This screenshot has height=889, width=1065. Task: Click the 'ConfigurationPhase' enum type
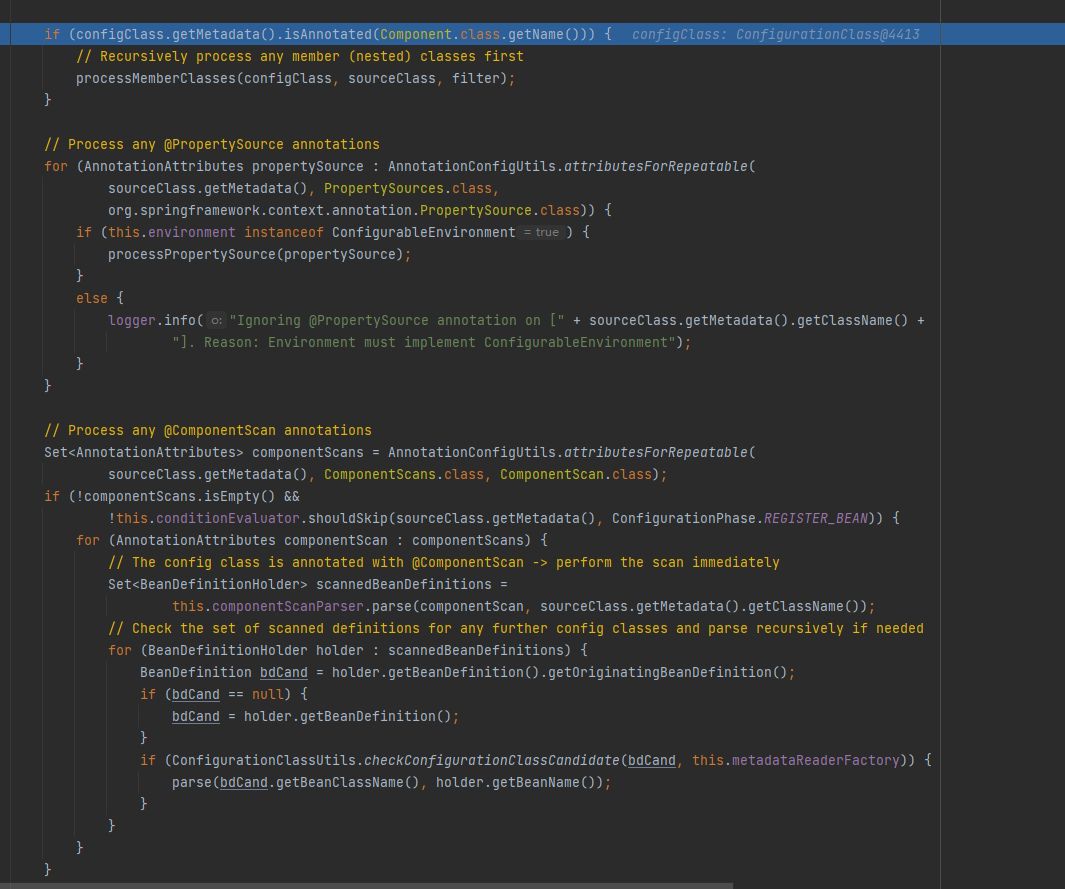tap(683, 518)
